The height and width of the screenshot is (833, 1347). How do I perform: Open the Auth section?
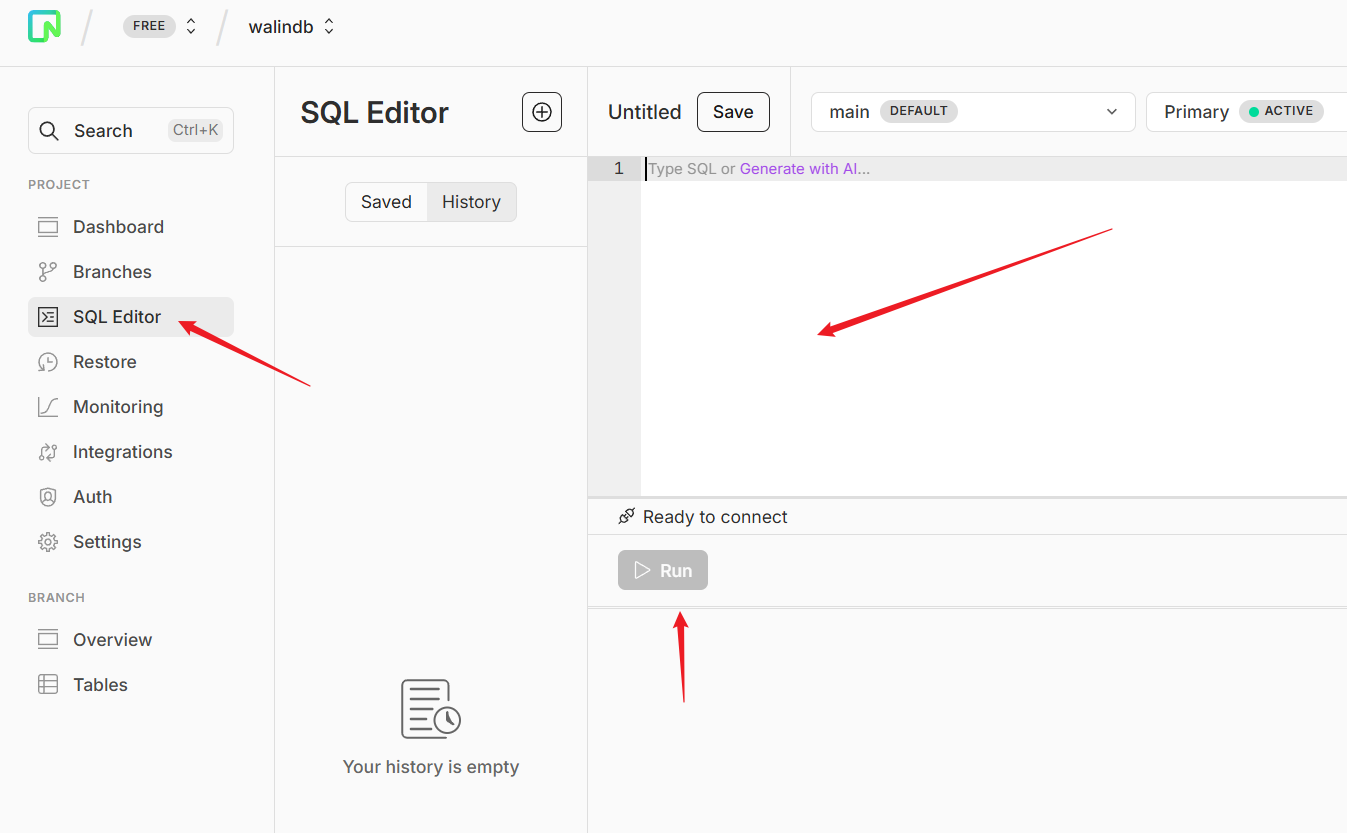pos(94,496)
